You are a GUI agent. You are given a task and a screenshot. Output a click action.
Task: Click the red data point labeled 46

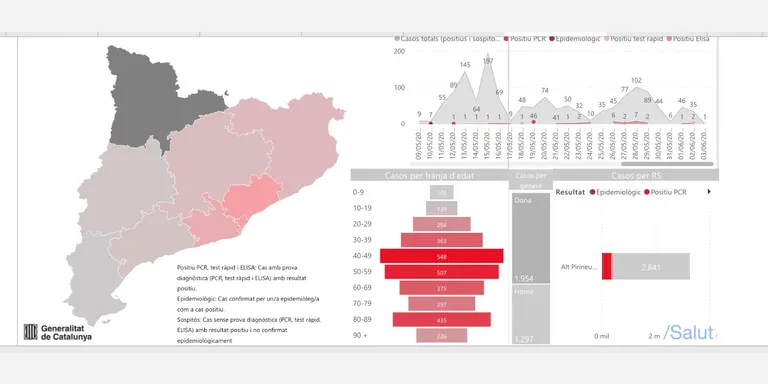tap(533, 121)
